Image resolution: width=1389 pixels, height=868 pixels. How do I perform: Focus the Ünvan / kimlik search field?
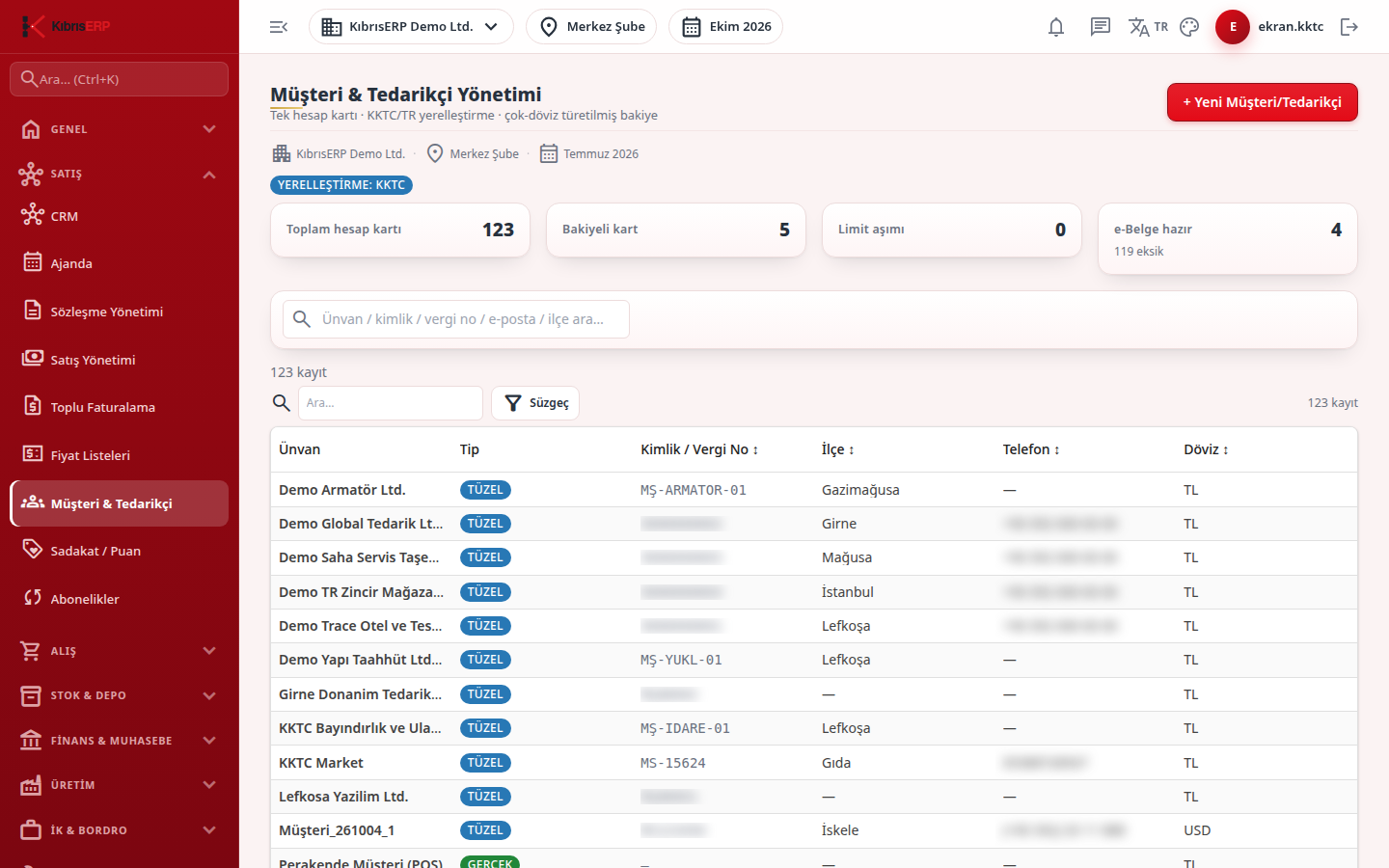(x=456, y=319)
